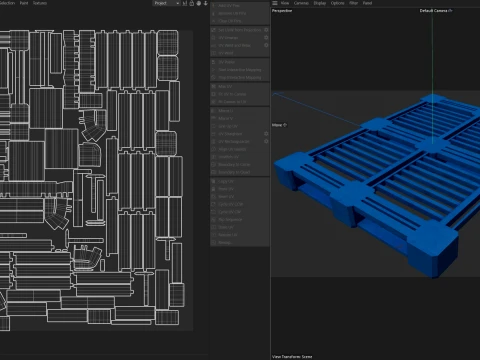Open the Textures menu in UV editor
The width and height of the screenshot is (480, 360).
tap(40, 3)
